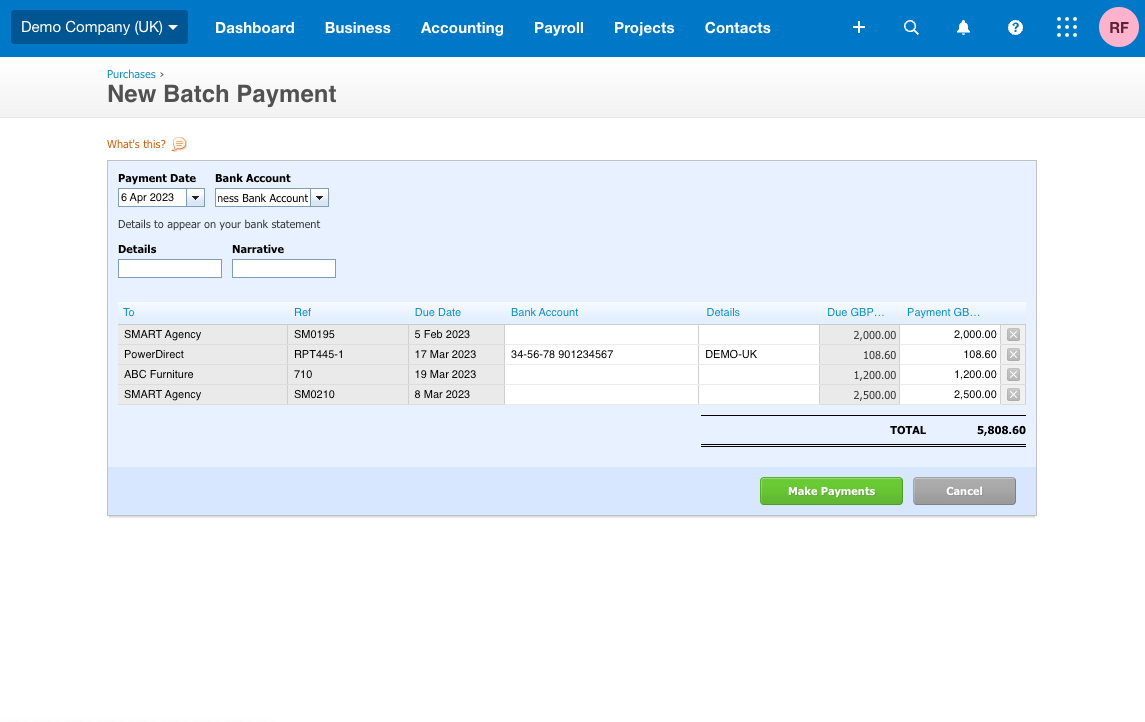Image resolution: width=1145 pixels, height=722 pixels.
Task: Delete the PowerDirect row with its X icon
Action: click(x=1013, y=354)
